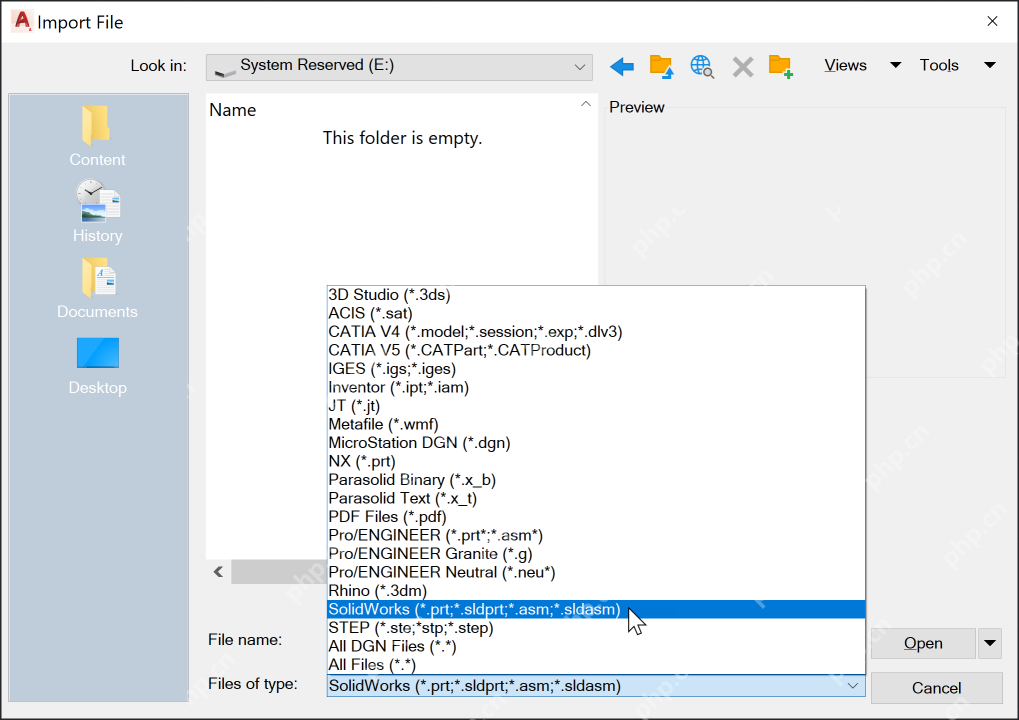The width and height of the screenshot is (1019, 720).
Task: Select Rhino (*.3dm) file type
Action: [x=596, y=591]
